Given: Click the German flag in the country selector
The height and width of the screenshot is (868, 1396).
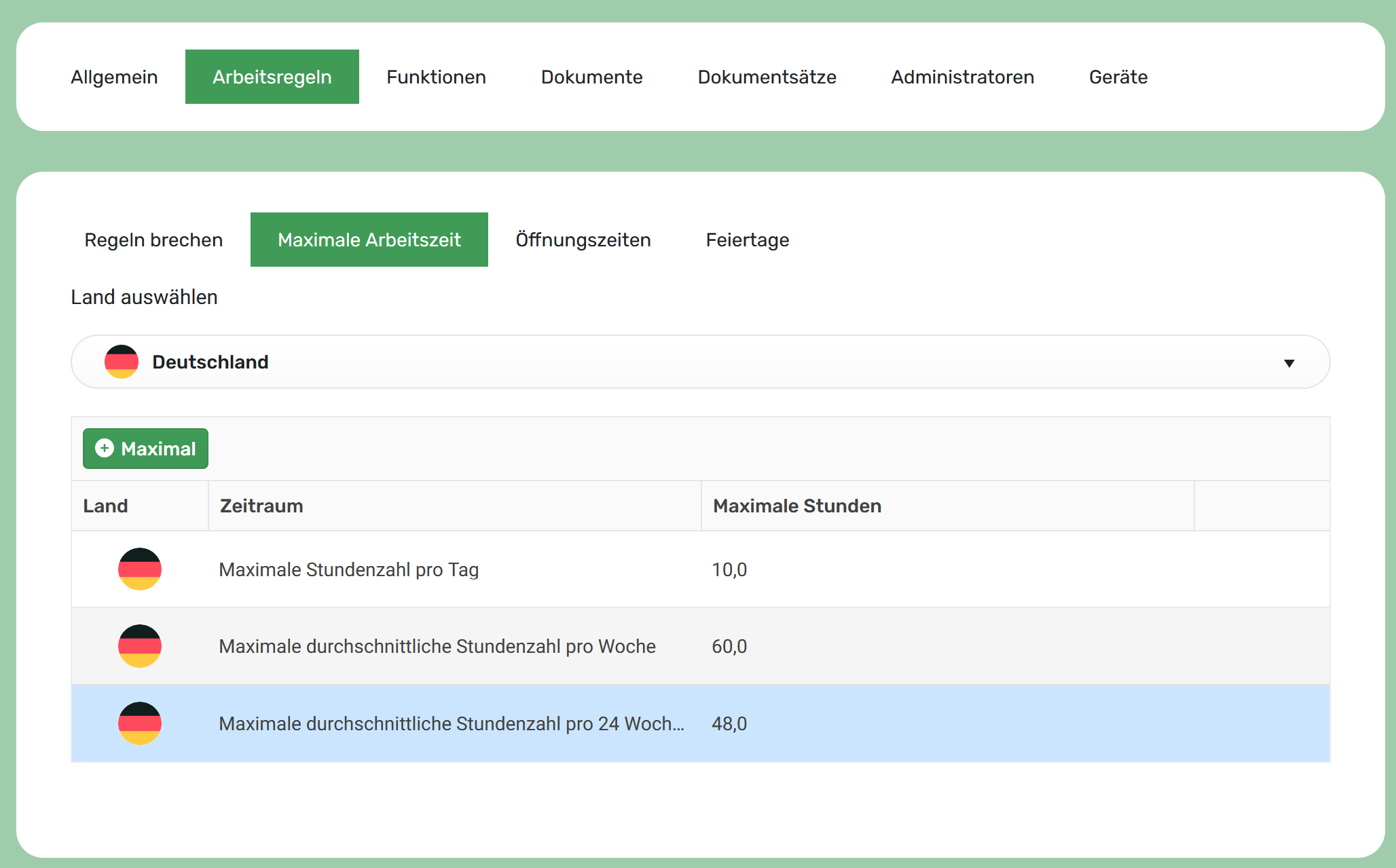Looking at the screenshot, I should [x=121, y=362].
